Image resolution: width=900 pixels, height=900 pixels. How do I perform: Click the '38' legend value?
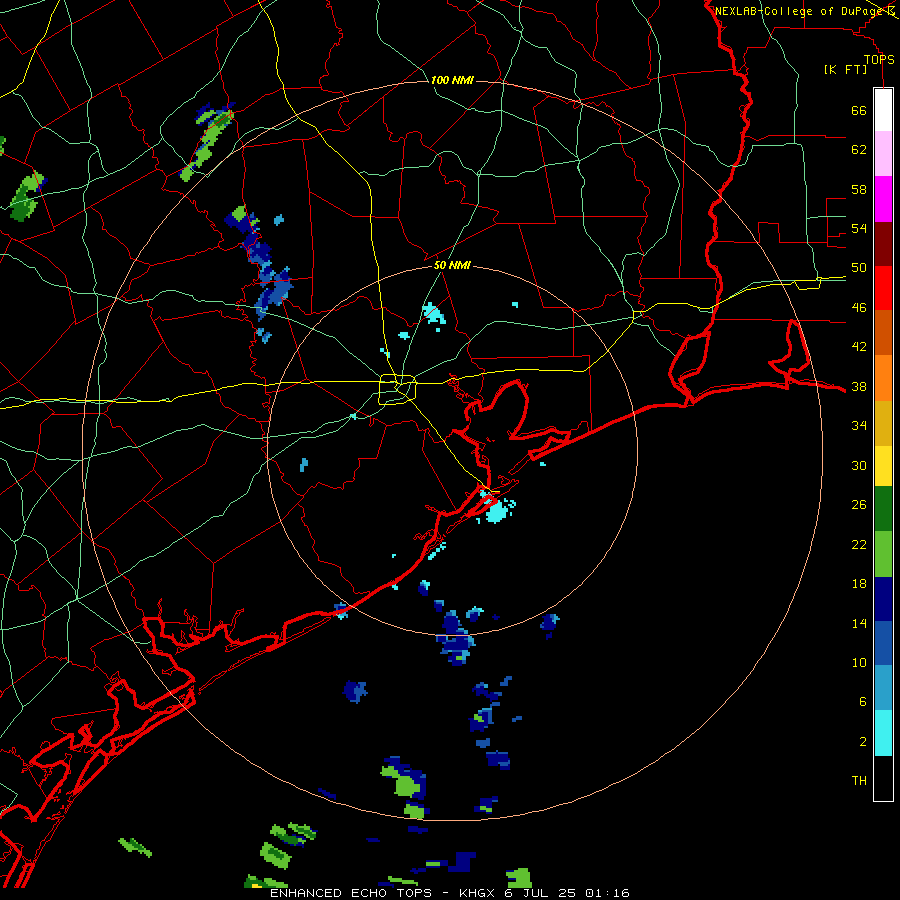pos(859,387)
